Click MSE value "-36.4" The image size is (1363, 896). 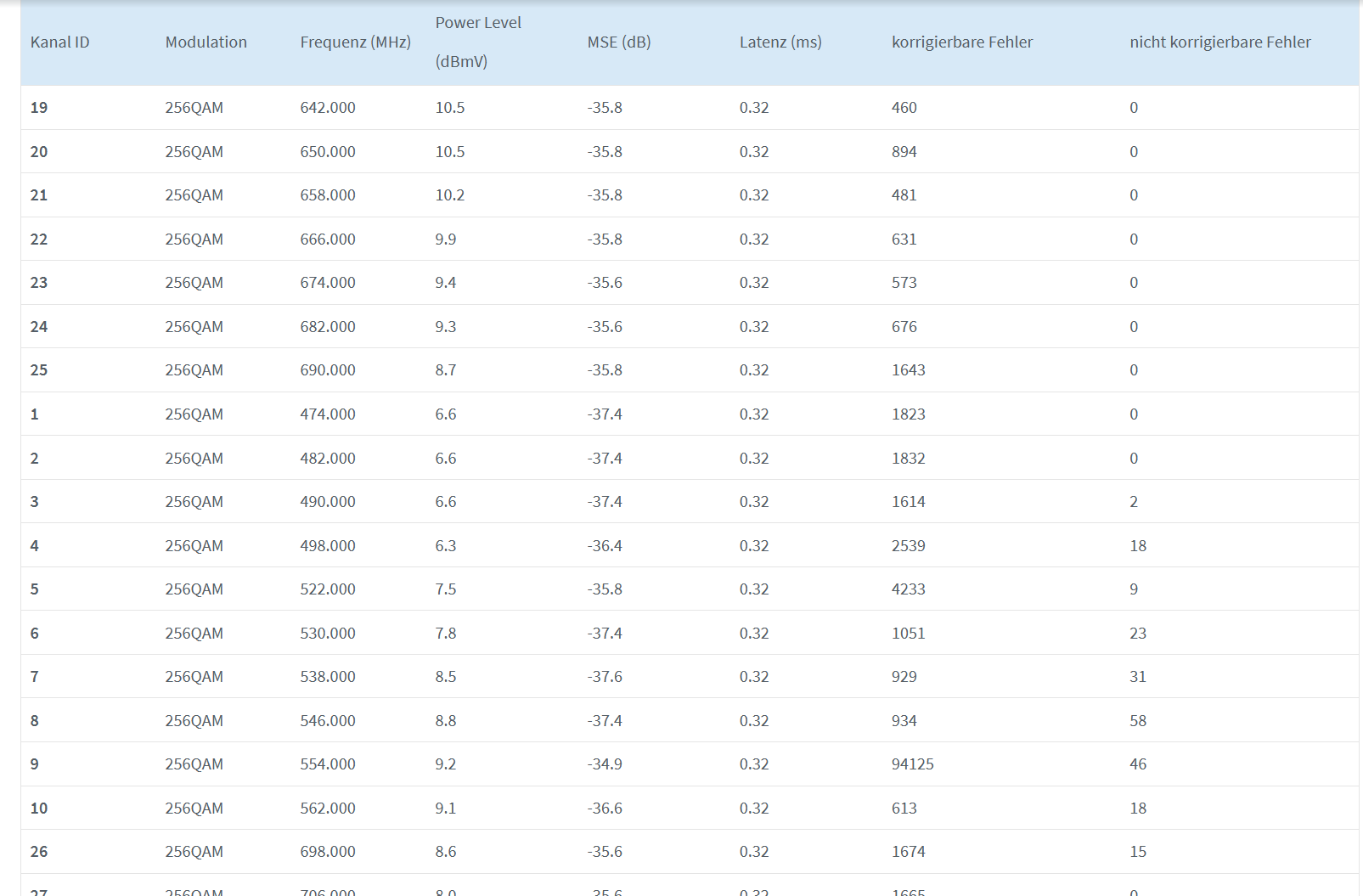(x=605, y=546)
